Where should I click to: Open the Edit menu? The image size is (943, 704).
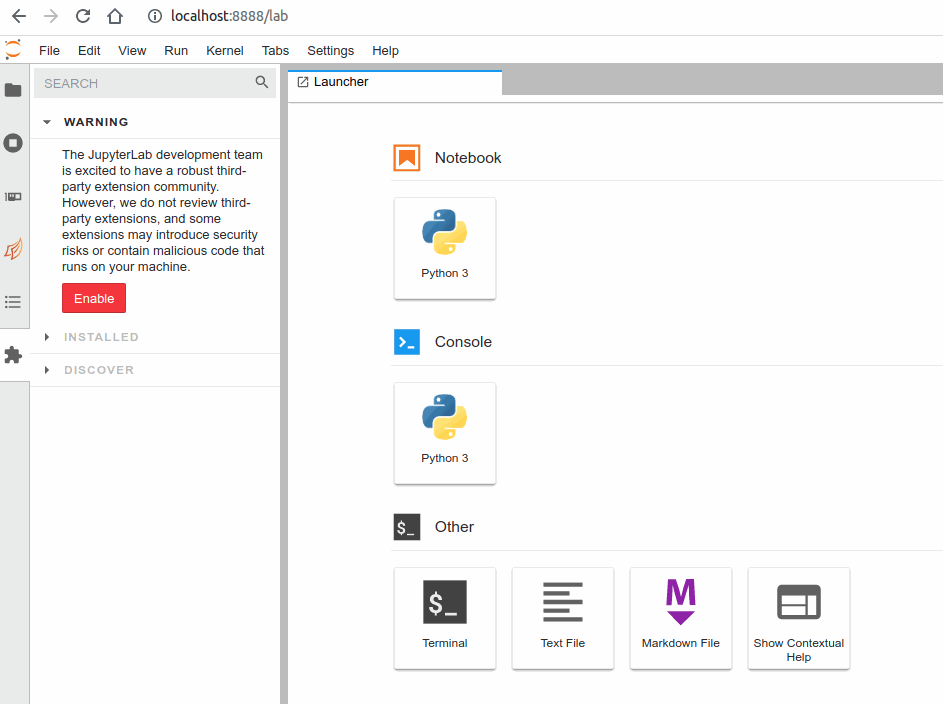(x=89, y=51)
